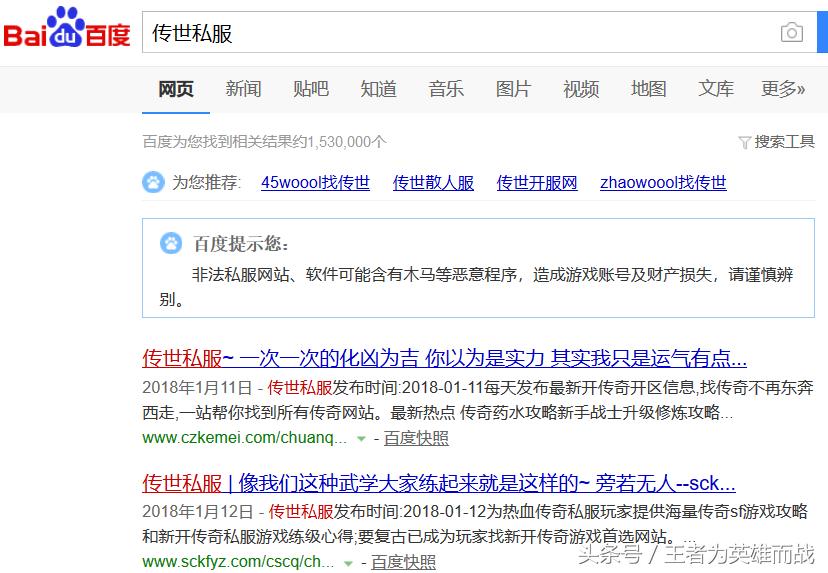Click result count text 约1,530,000个
Viewport: 828px width, 573px height.
pyautogui.click(x=340, y=142)
